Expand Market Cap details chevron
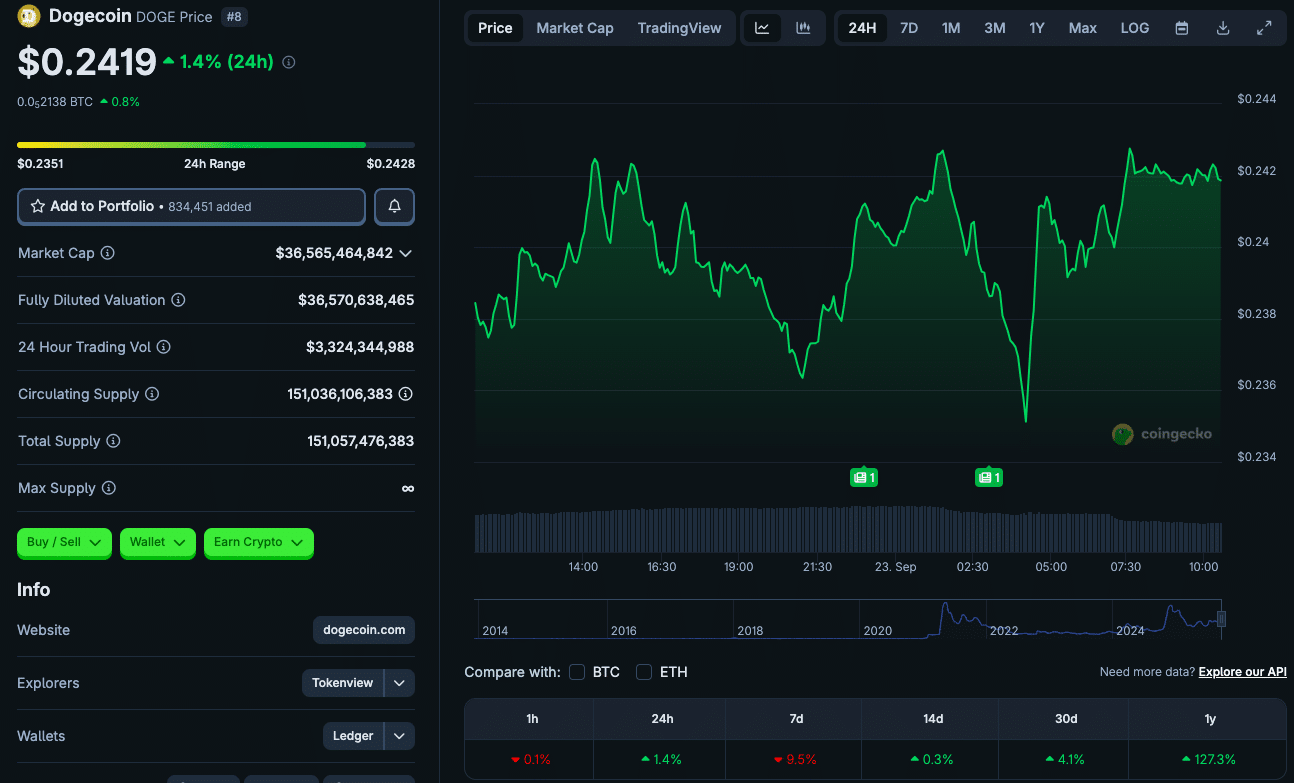1294x783 pixels. pyautogui.click(x=405, y=254)
